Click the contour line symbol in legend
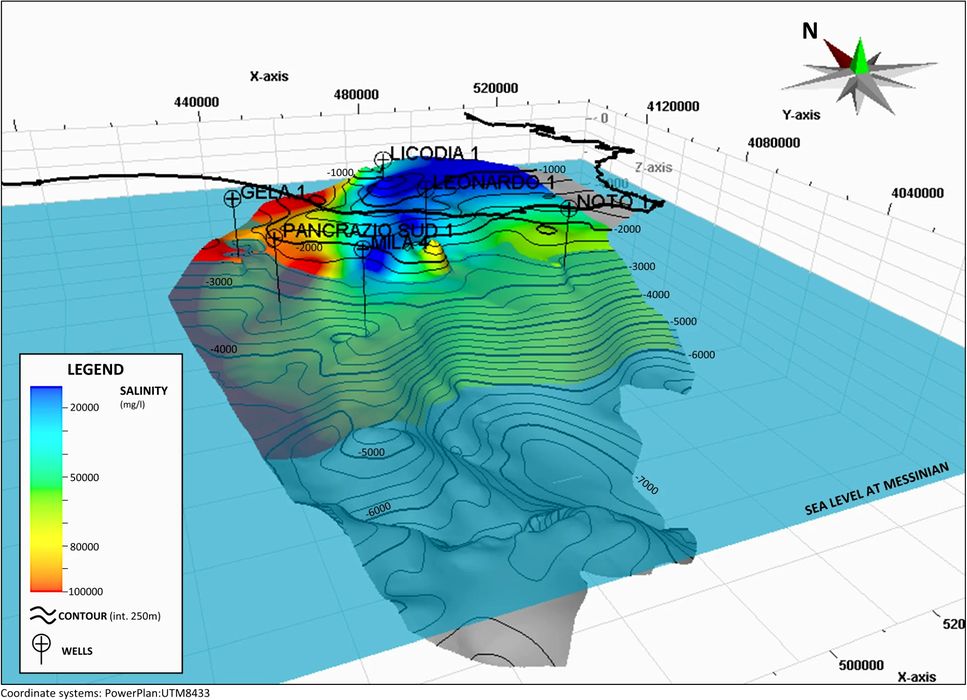Screen dimensions: 967x700 point(41,614)
